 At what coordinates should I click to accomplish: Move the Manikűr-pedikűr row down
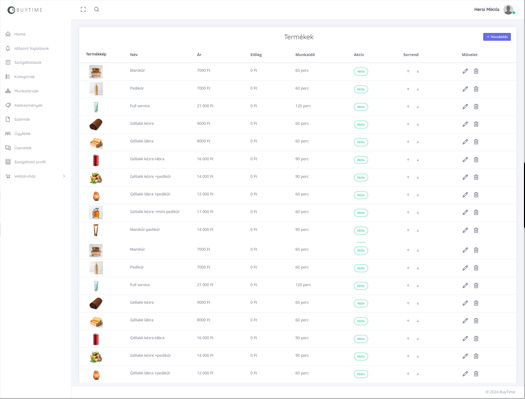click(418, 230)
